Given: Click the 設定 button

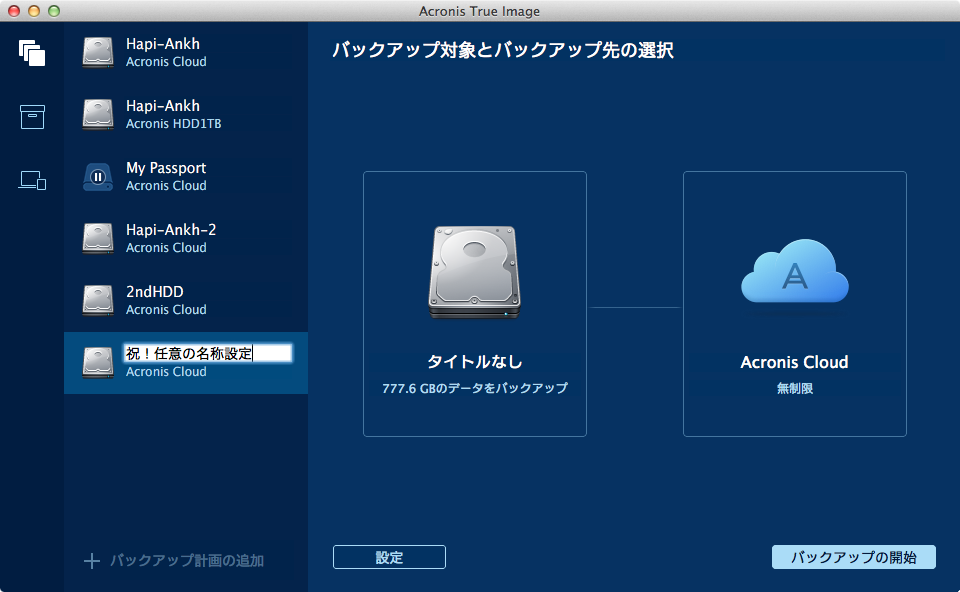Looking at the screenshot, I should [x=389, y=557].
